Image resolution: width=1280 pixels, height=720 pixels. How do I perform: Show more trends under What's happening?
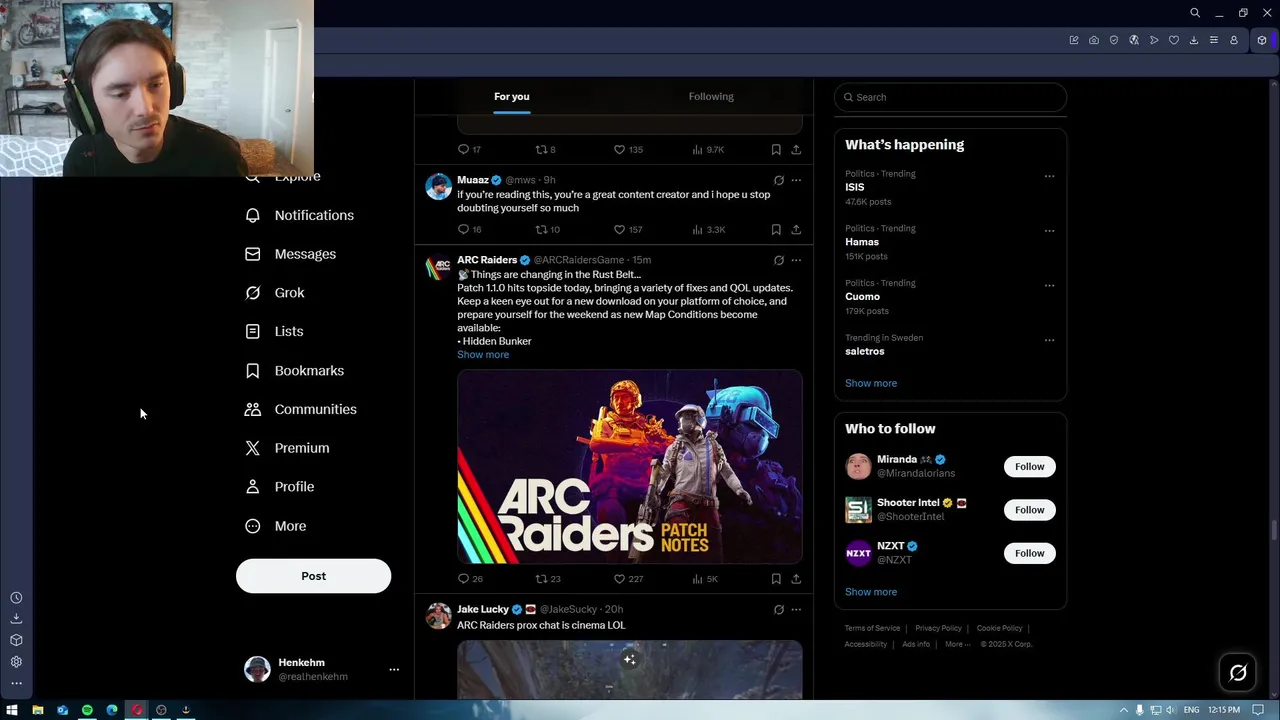pyautogui.click(x=871, y=383)
